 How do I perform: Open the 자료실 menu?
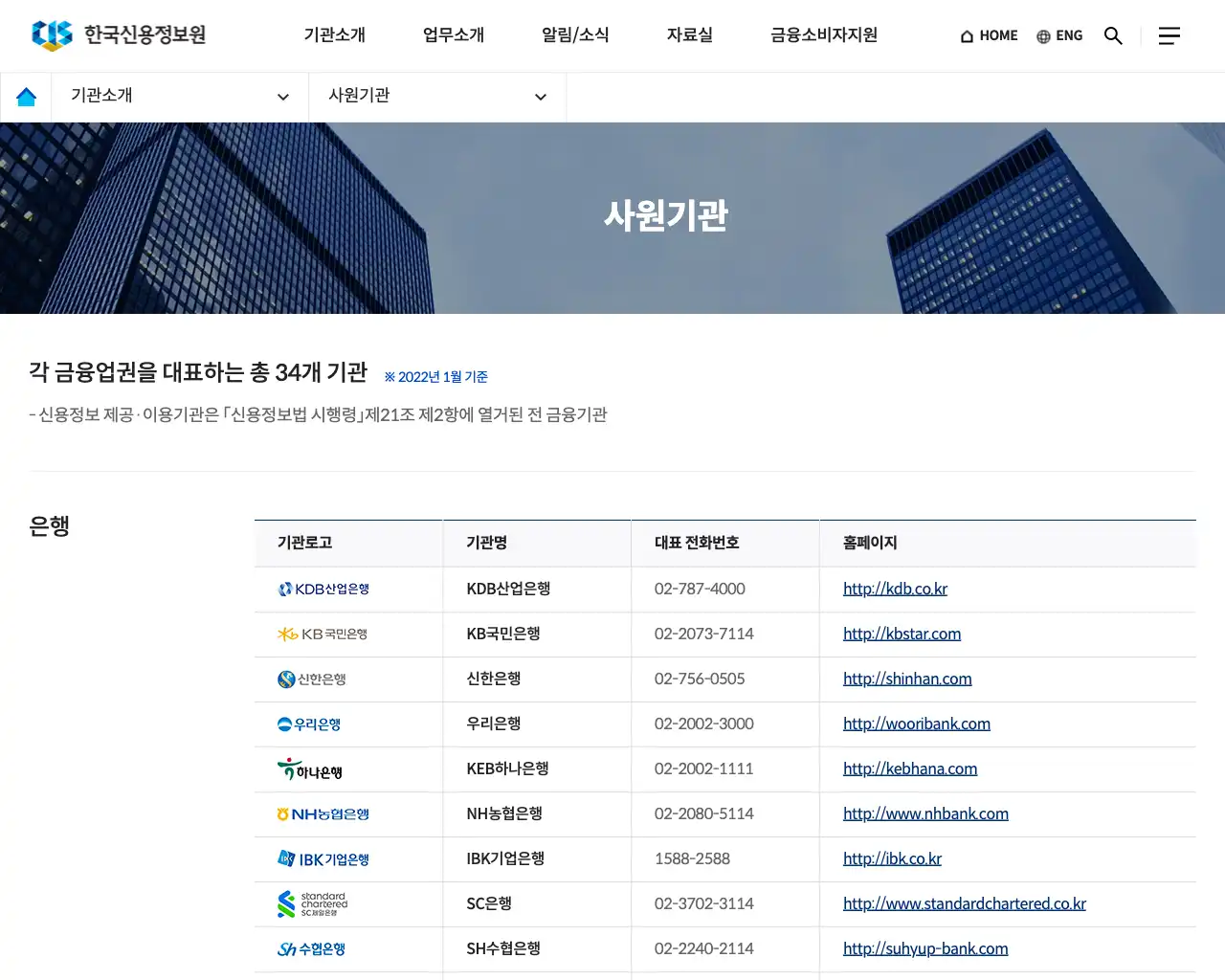[688, 35]
